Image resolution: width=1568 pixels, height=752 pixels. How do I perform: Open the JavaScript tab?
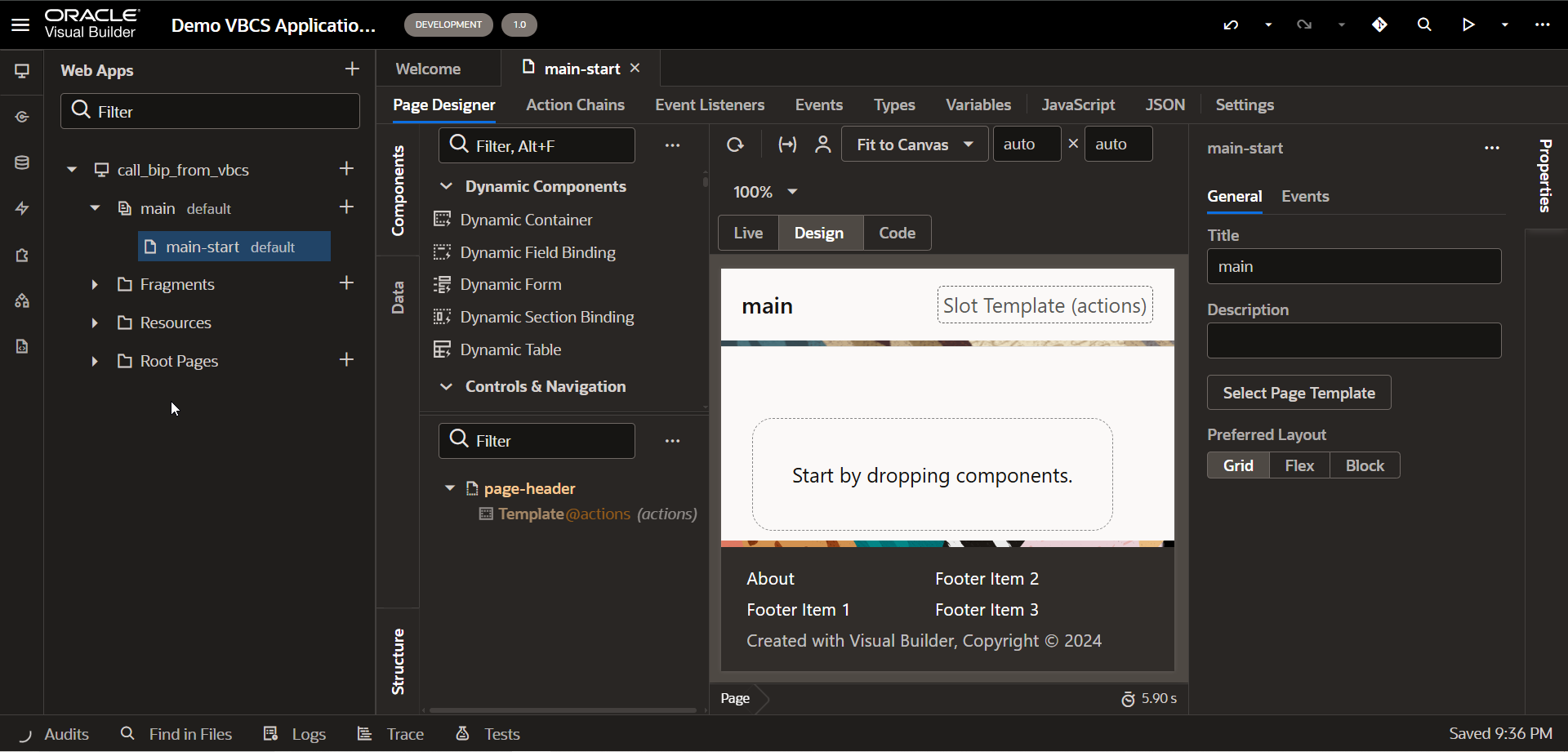(1078, 105)
